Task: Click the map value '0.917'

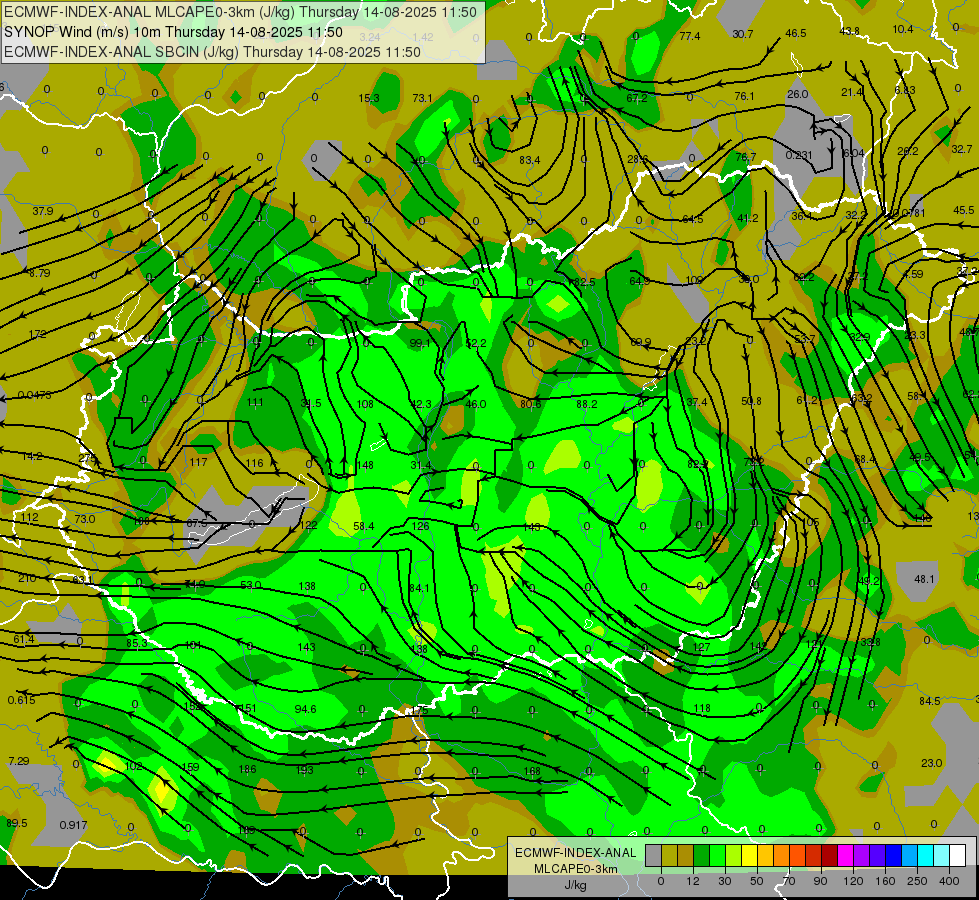Action: (73, 825)
